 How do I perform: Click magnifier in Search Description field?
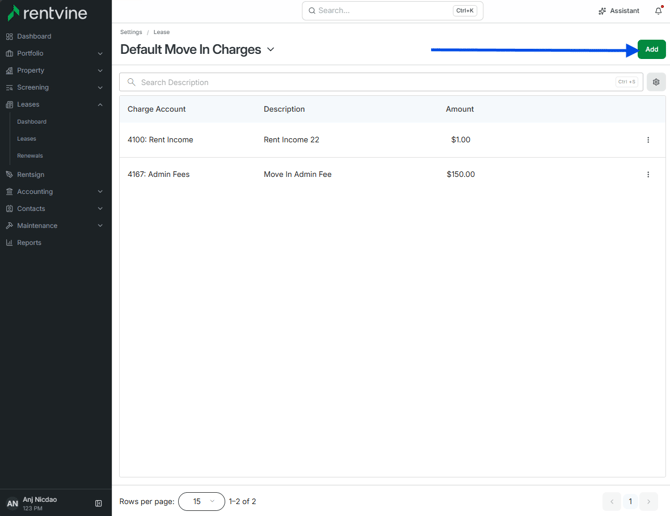point(131,82)
